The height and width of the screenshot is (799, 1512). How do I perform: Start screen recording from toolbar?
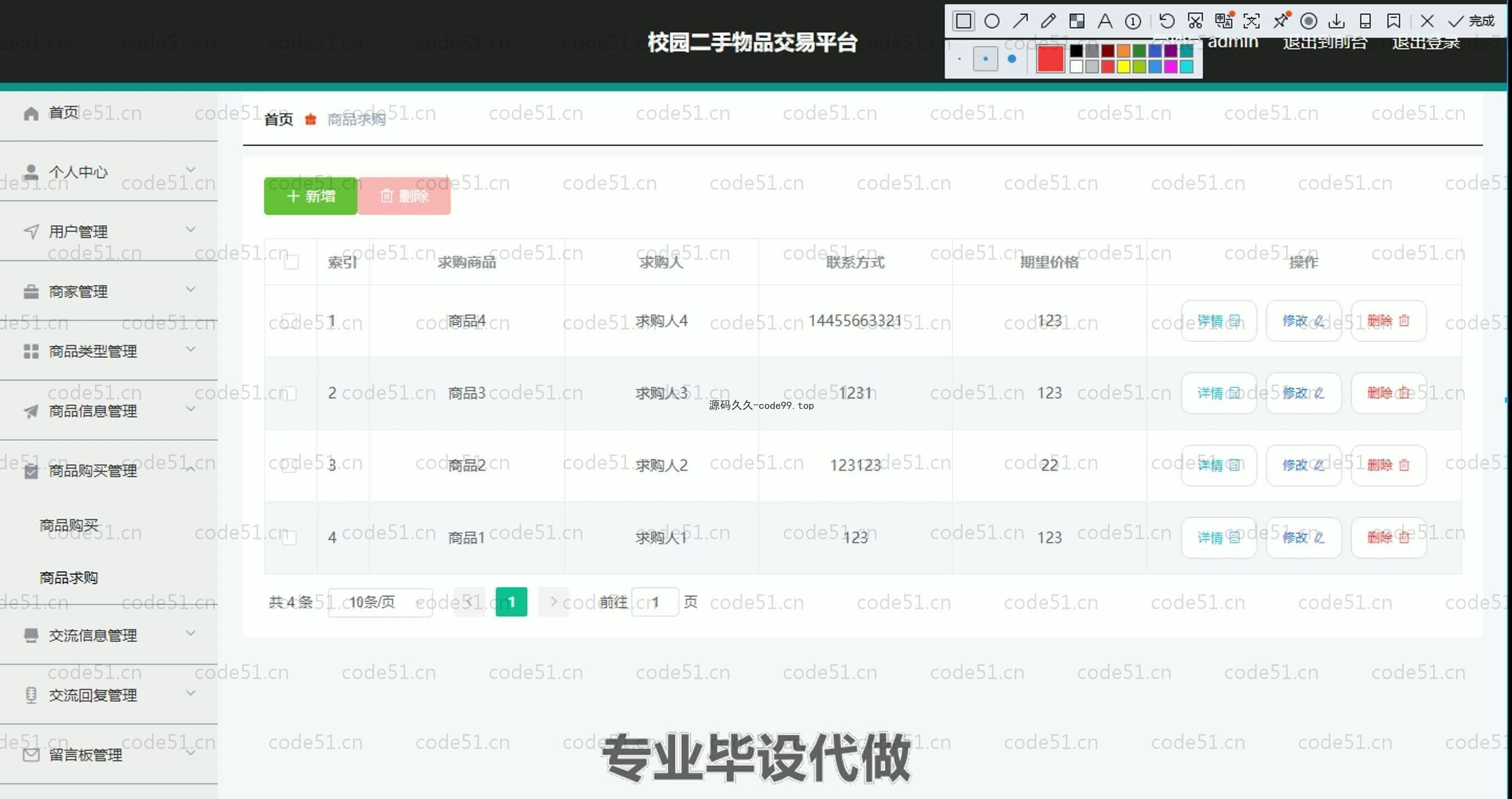(x=1308, y=21)
